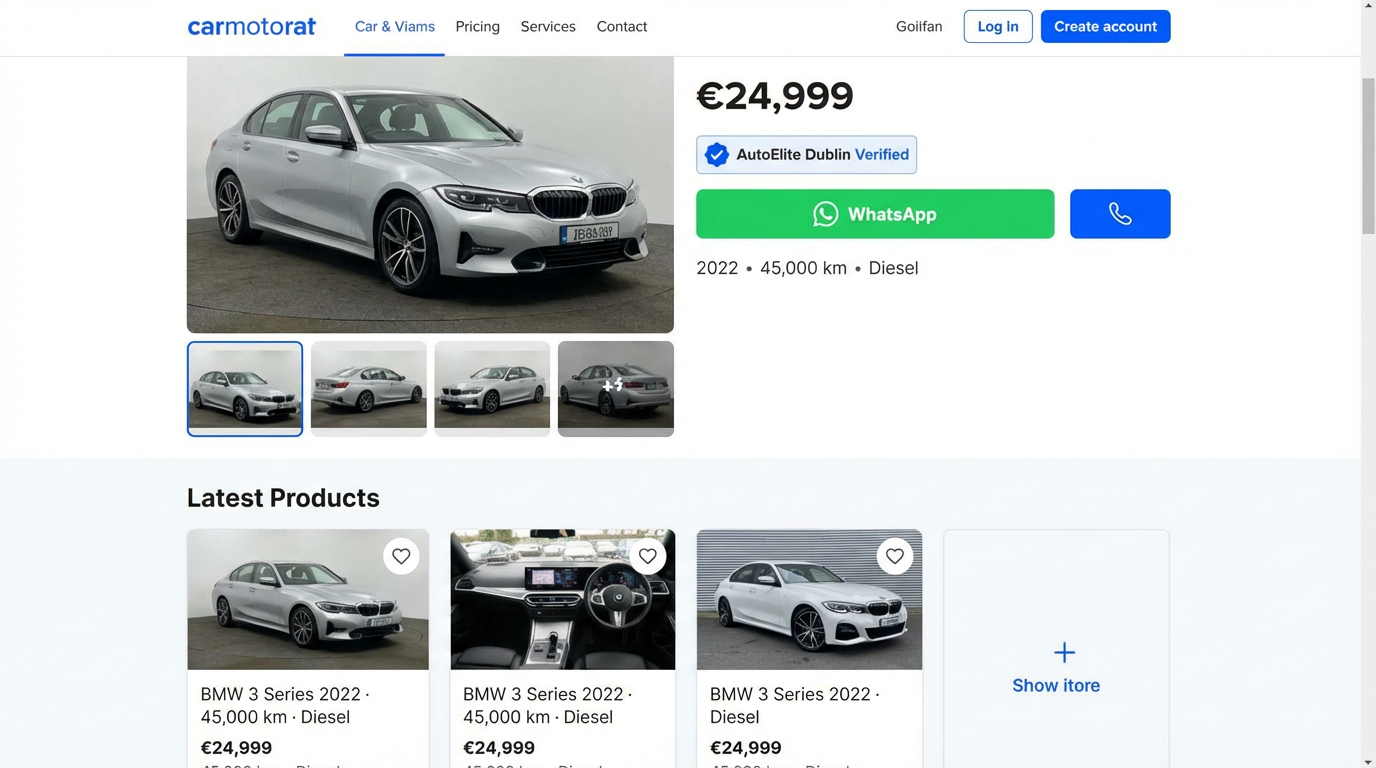Click the blue phone call icon
The height and width of the screenshot is (768, 1376).
1120,213
